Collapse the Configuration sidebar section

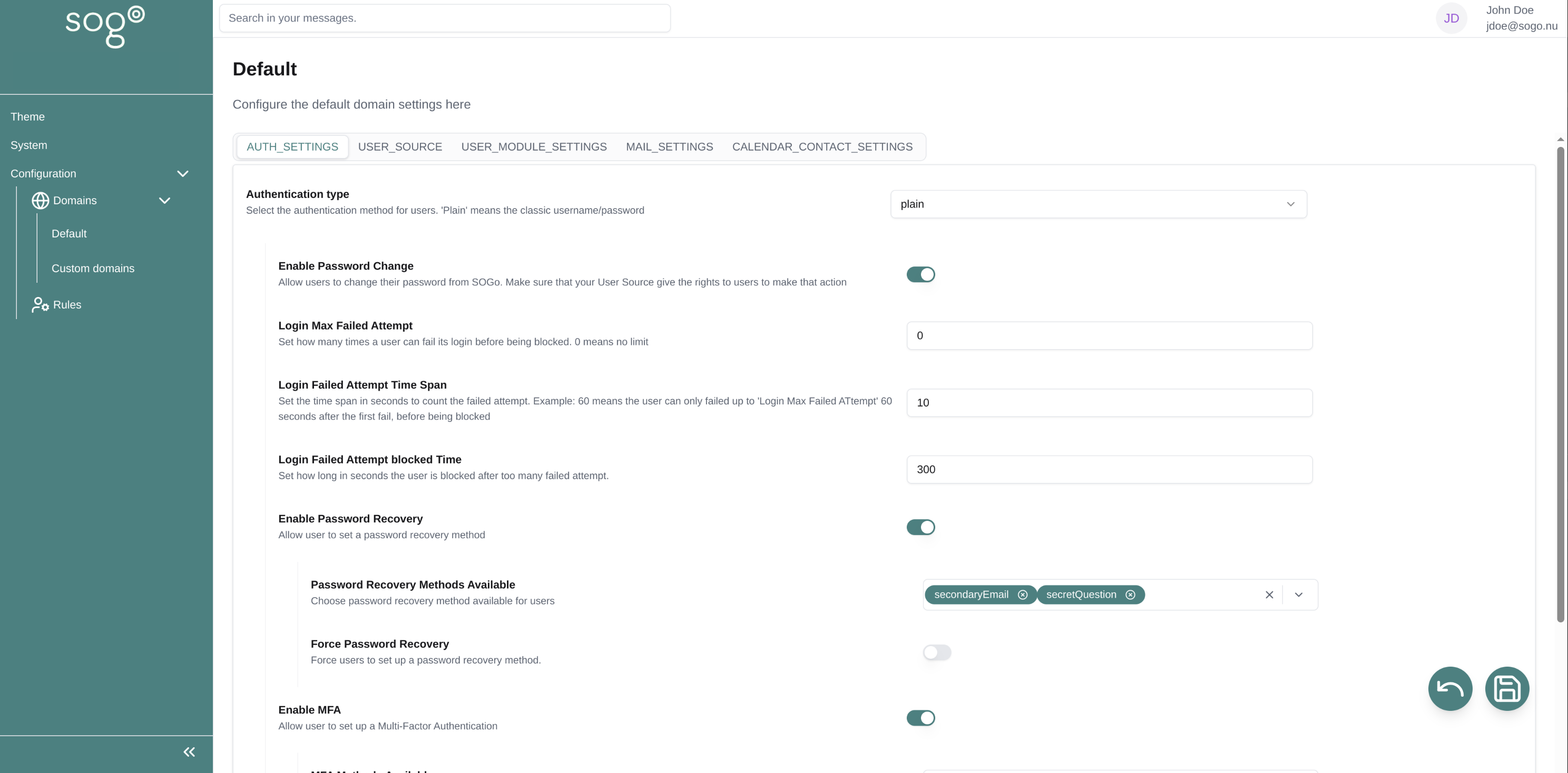coord(183,174)
